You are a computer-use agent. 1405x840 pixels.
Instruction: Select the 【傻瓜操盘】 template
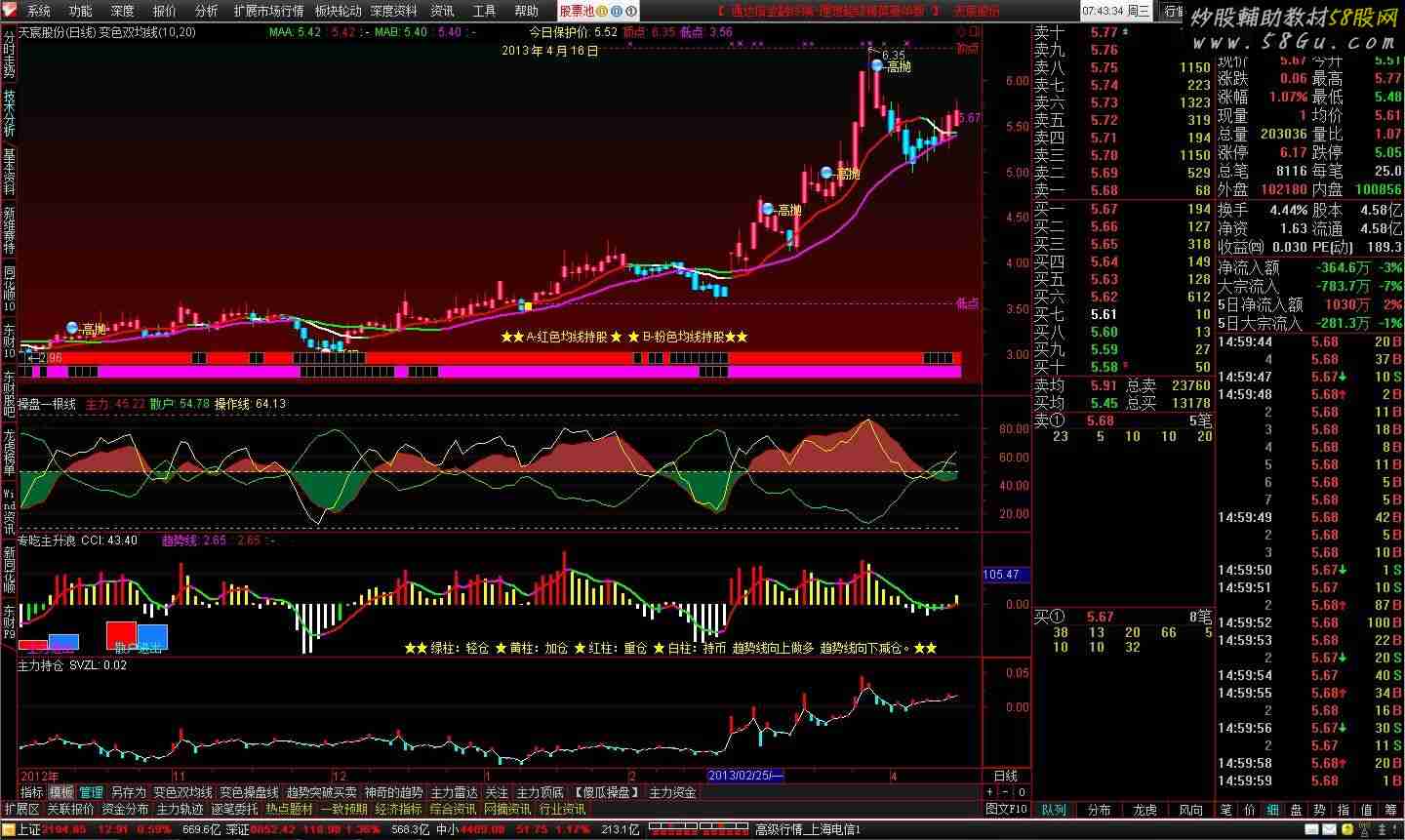click(x=606, y=792)
